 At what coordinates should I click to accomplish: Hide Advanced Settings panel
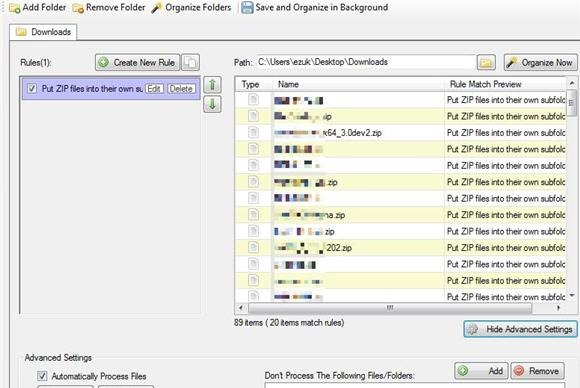click(x=520, y=329)
